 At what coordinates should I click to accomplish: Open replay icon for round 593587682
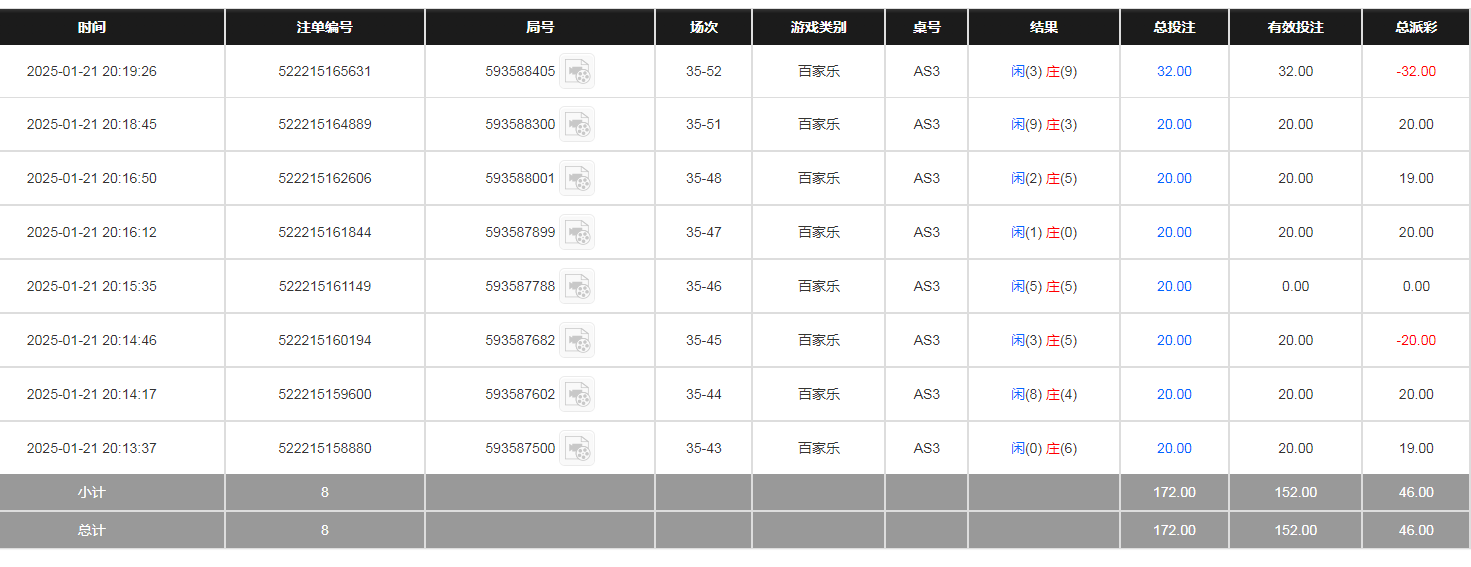point(577,341)
